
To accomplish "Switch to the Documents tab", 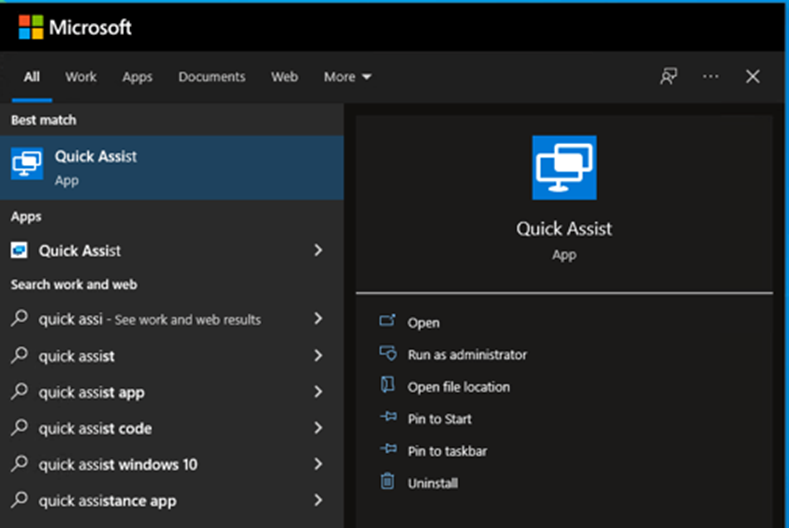I will [211, 77].
